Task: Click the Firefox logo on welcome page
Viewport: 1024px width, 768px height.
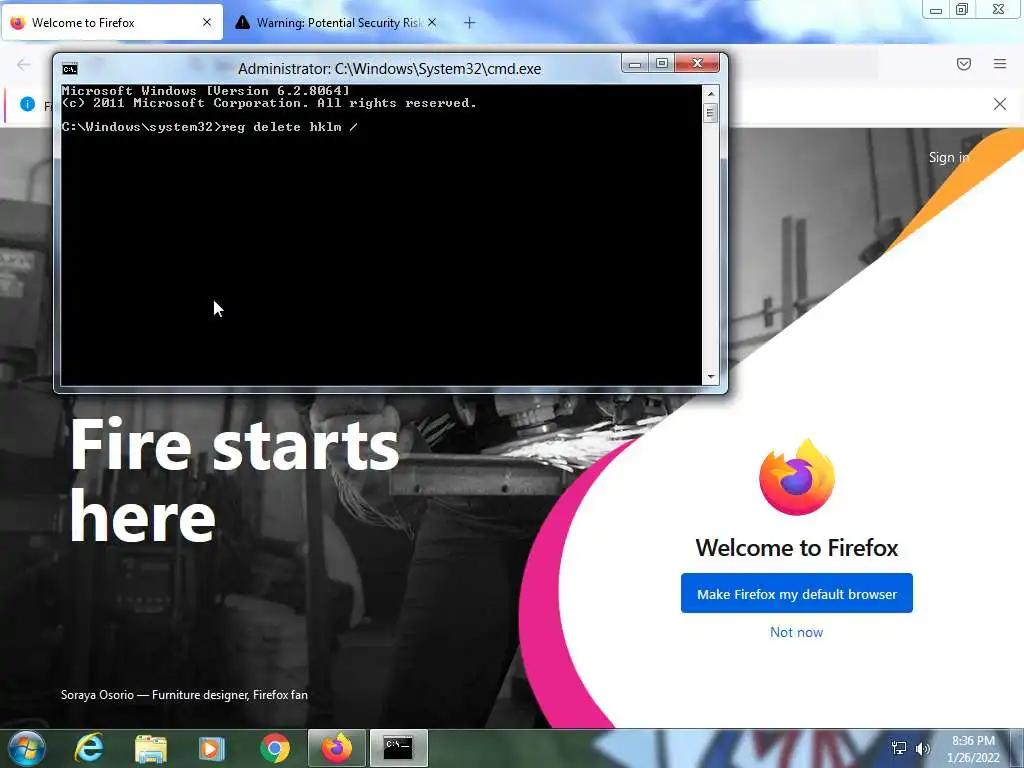Action: [x=797, y=477]
